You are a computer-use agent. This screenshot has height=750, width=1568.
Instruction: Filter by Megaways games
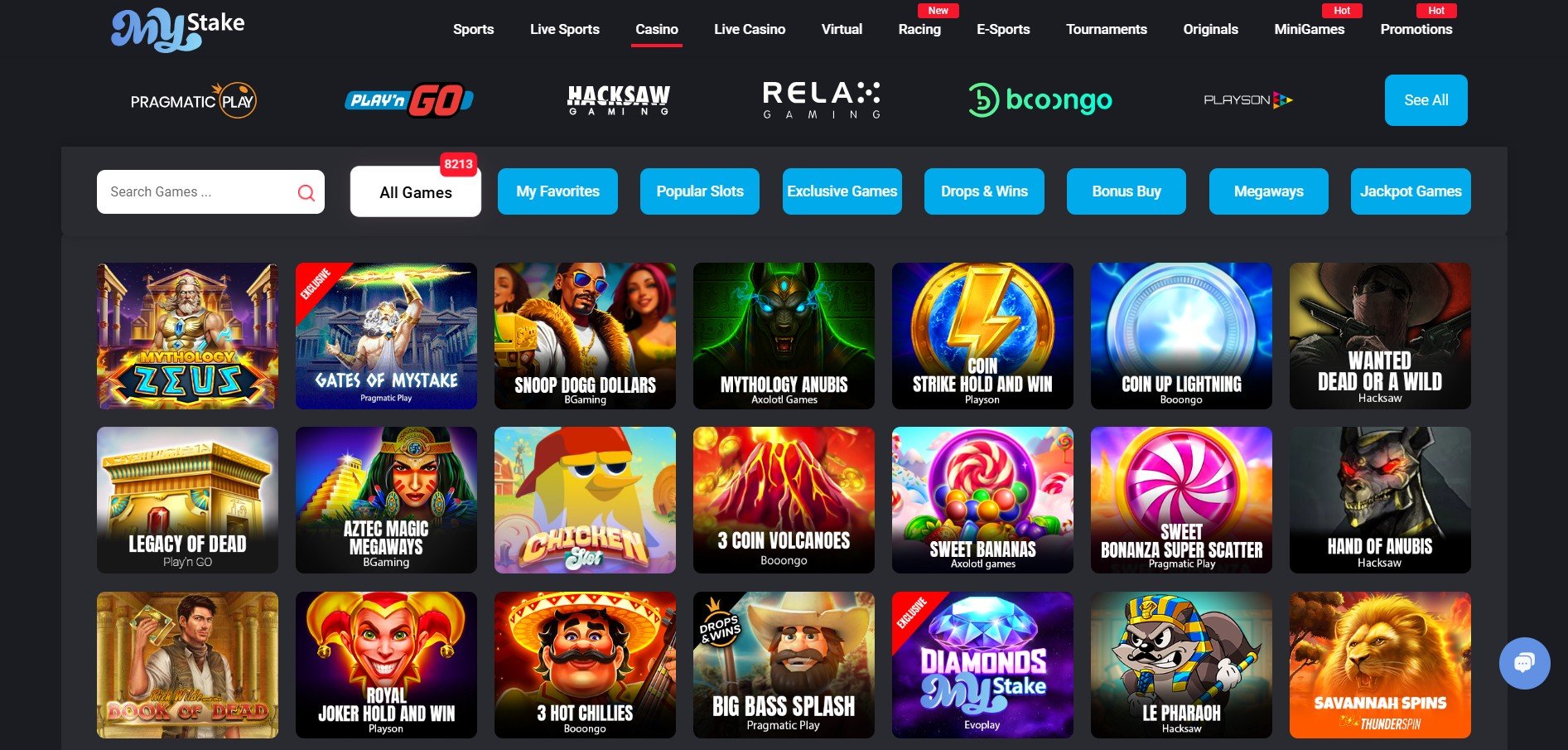1268,191
